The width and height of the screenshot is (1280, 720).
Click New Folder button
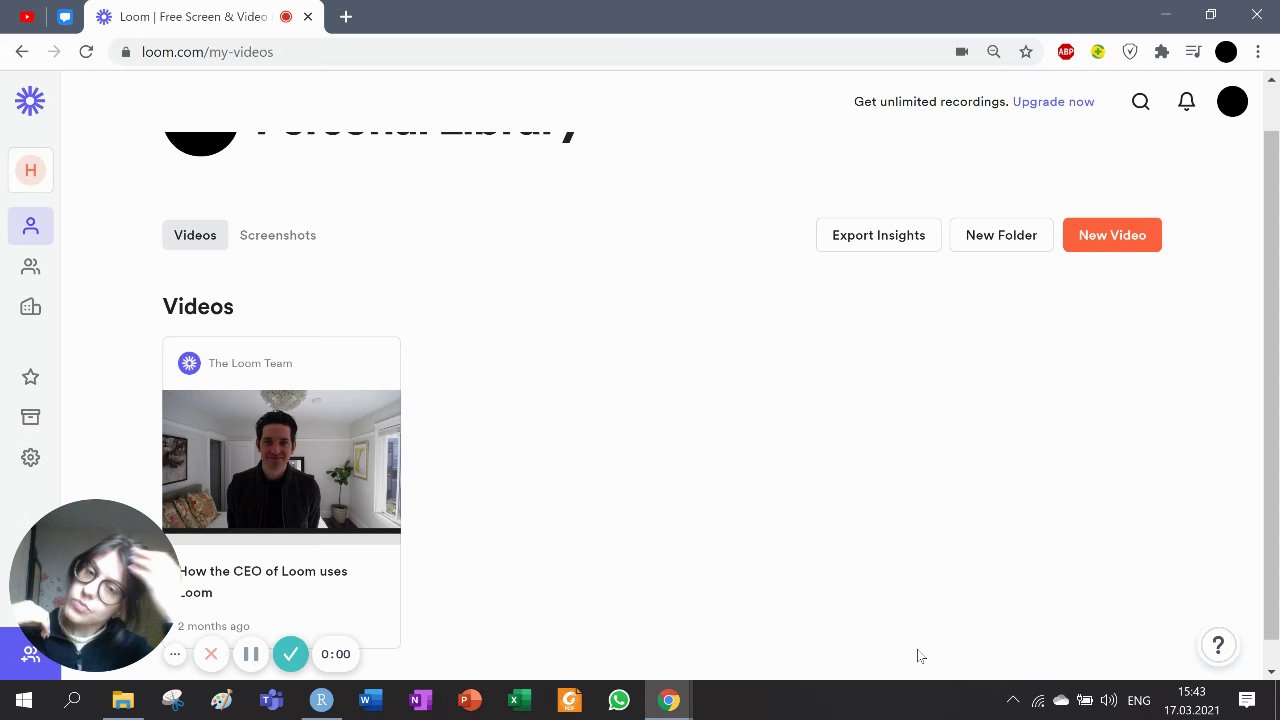(1001, 235)
